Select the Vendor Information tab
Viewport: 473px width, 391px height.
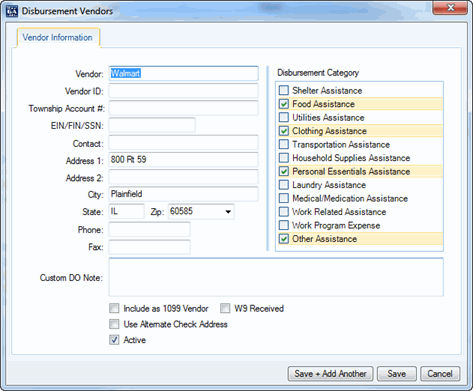pos(57,37)
